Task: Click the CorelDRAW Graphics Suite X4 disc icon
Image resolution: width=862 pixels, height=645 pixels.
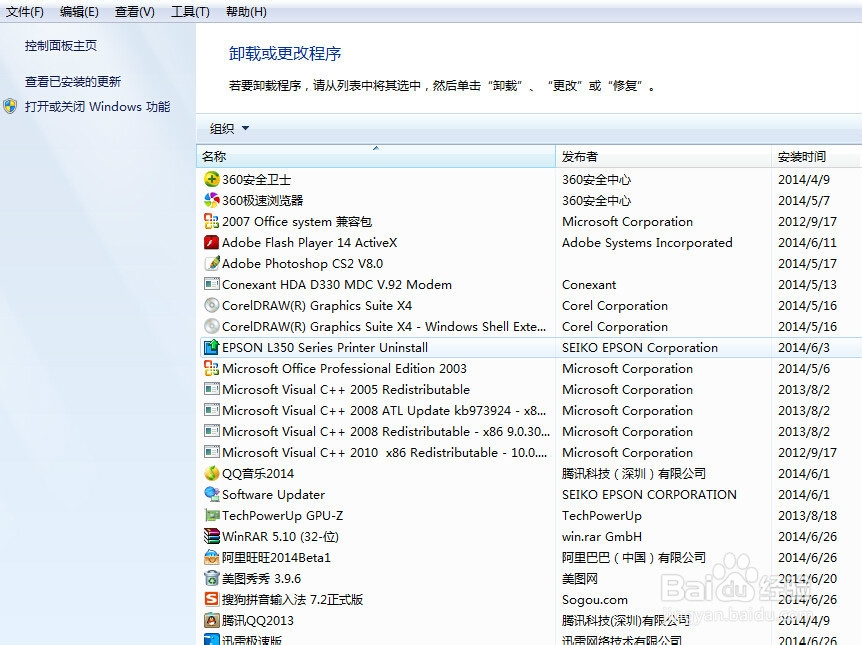Action: click(212, 305)
